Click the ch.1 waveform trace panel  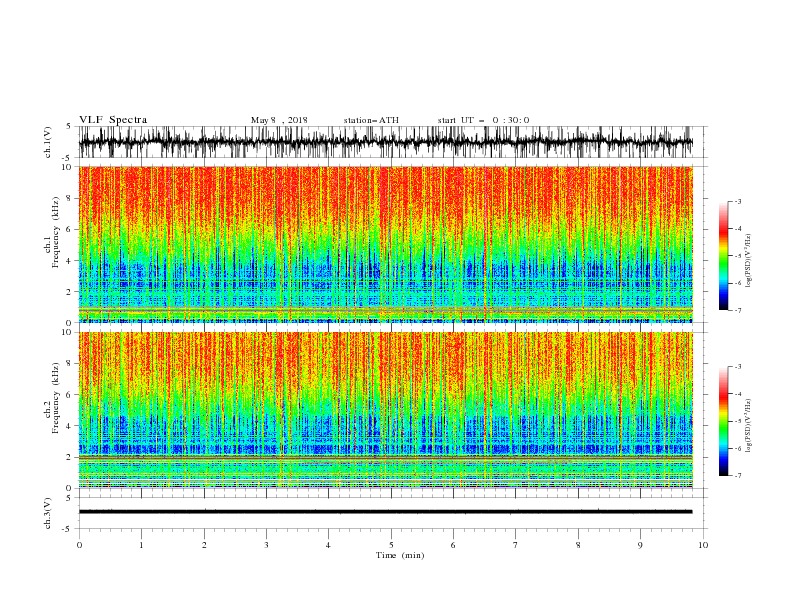(x=386, y=142)
